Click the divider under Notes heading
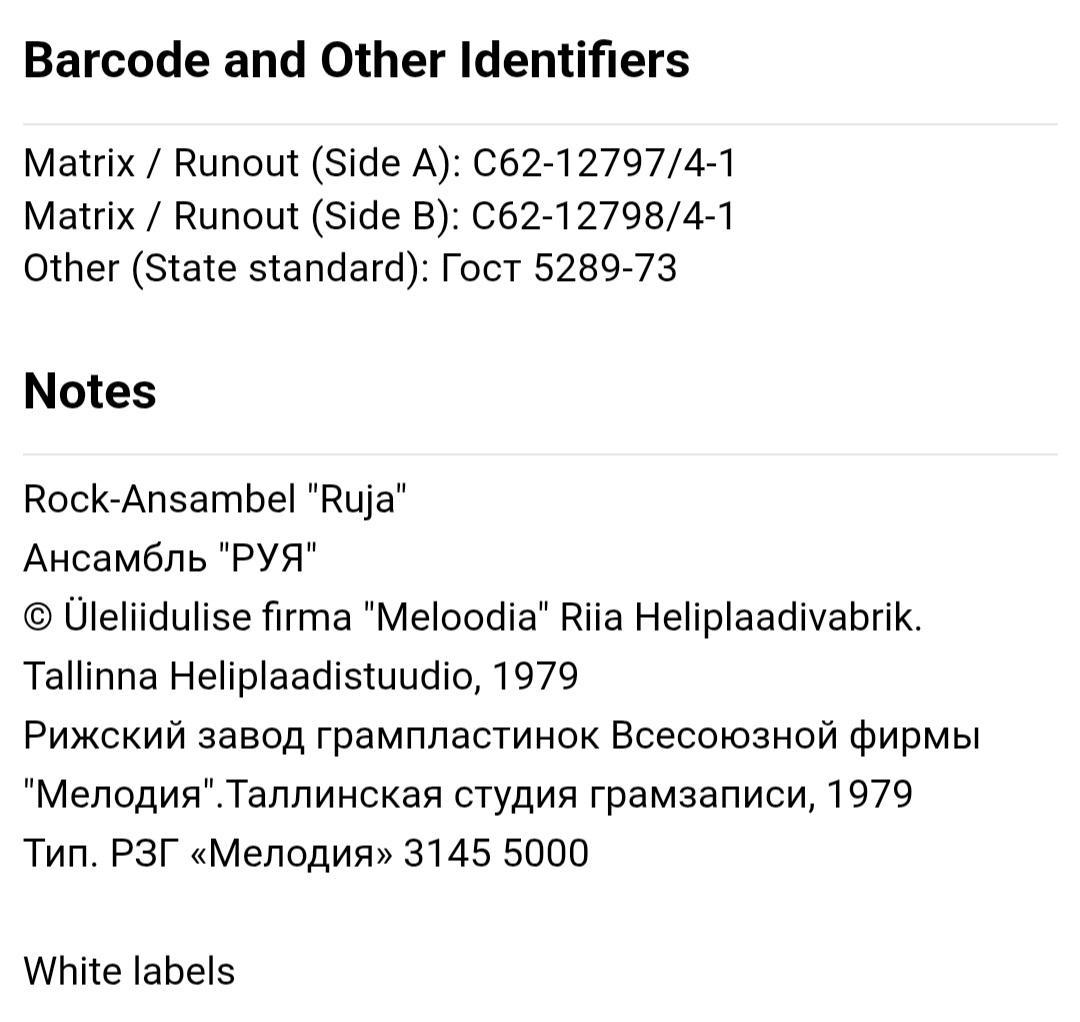Image resolution: width=1080 pixels, height=1022 pixels. (x=540, y=455)
